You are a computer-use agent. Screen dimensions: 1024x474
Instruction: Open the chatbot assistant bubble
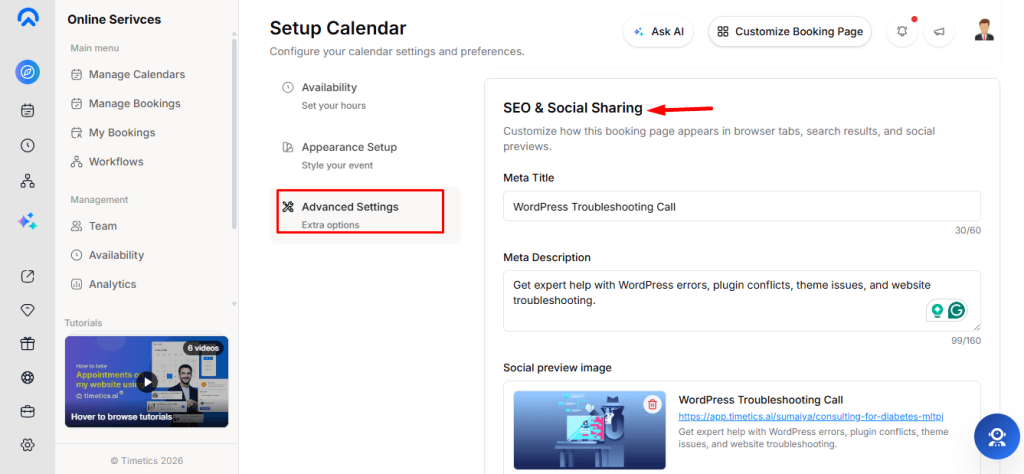[997, 437]
